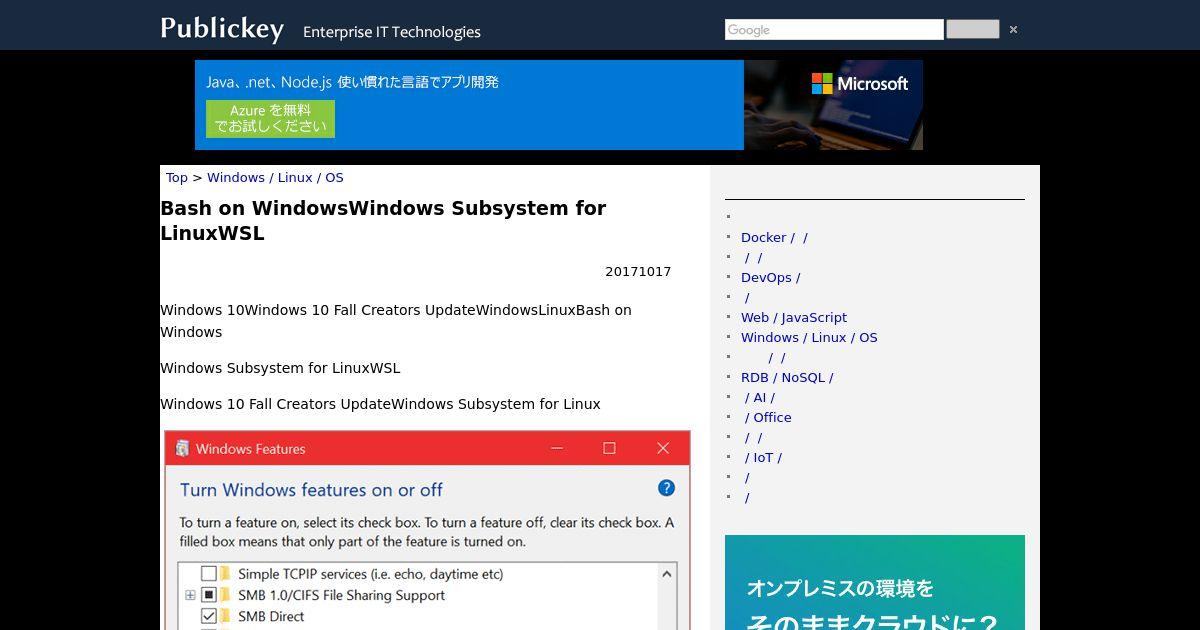Click the laptop photo in Azure ad

(833, 105)
